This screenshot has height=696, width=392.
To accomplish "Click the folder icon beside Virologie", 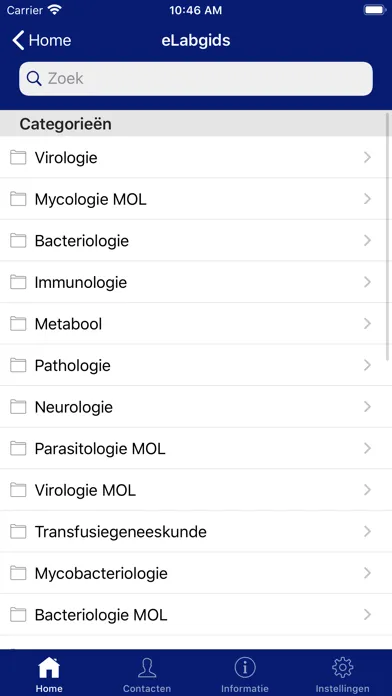I will point(18,158).
